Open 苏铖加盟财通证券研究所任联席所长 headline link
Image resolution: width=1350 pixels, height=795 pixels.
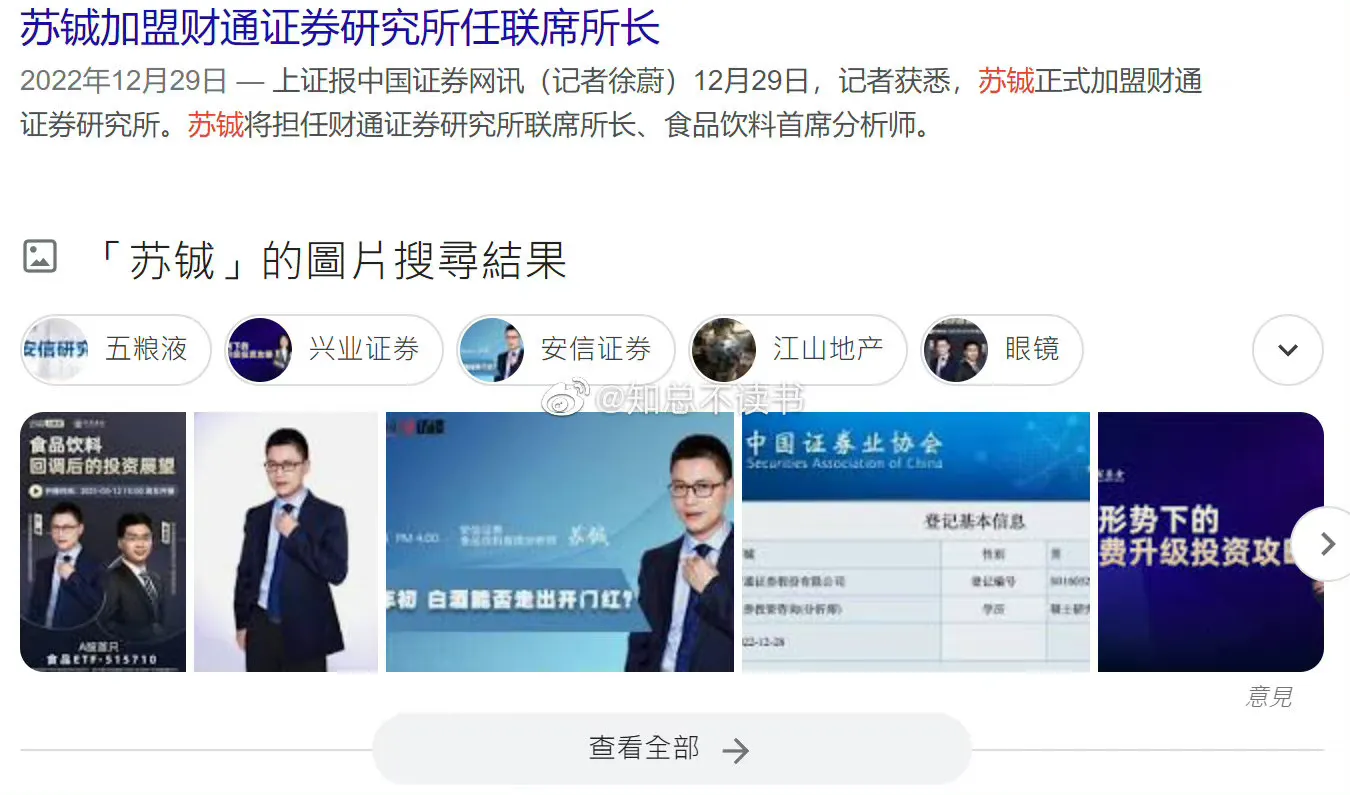click(x=340, y=27)
